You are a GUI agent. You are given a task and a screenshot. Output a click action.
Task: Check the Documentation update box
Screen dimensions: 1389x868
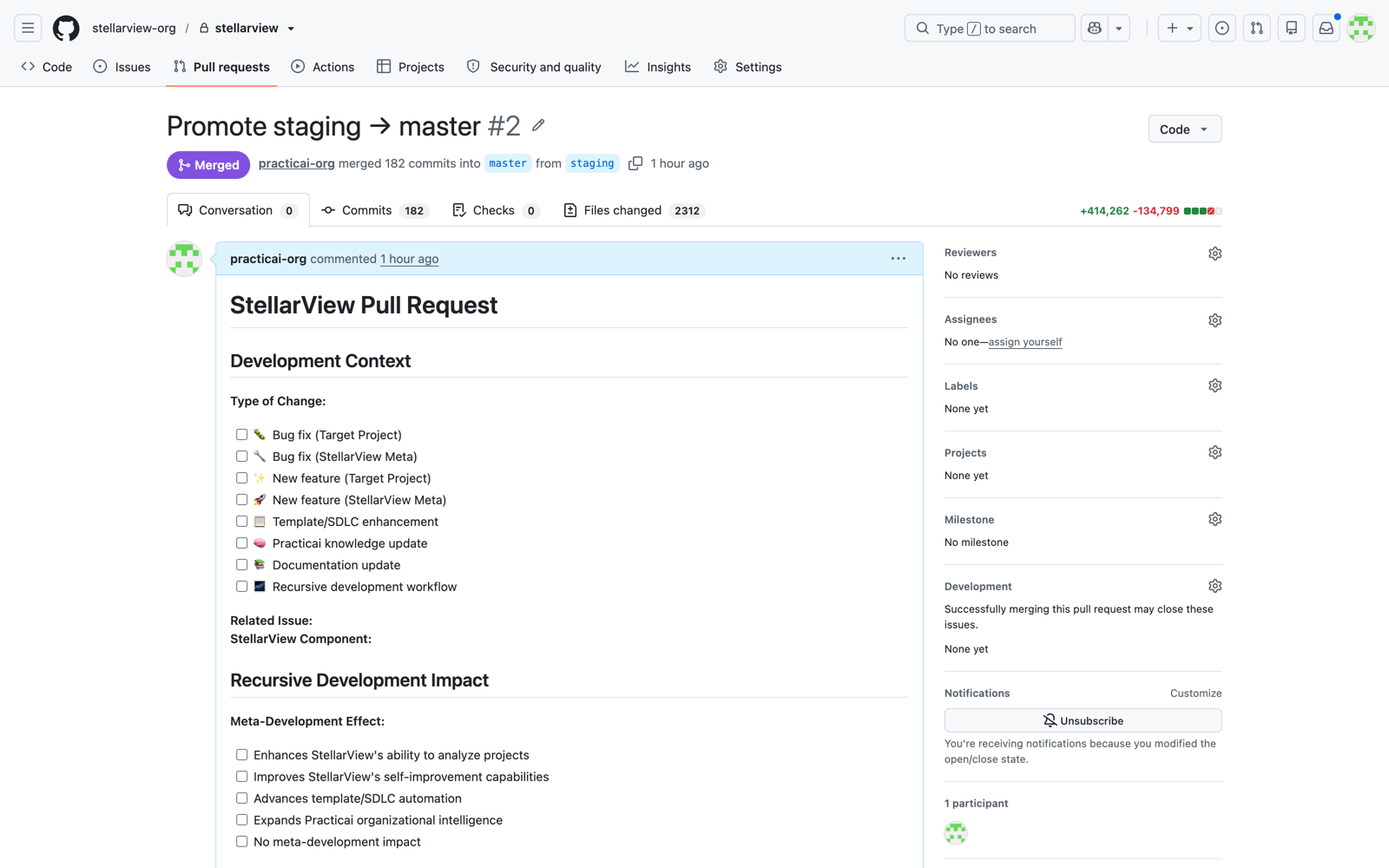[241, 564]
